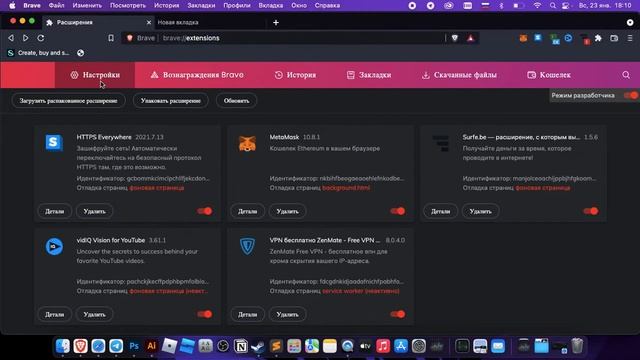The height and width of the screenshot is (360, 640).
Task: Open Brave Rewards triangle icon in address bar
Action: pos(471,38)
